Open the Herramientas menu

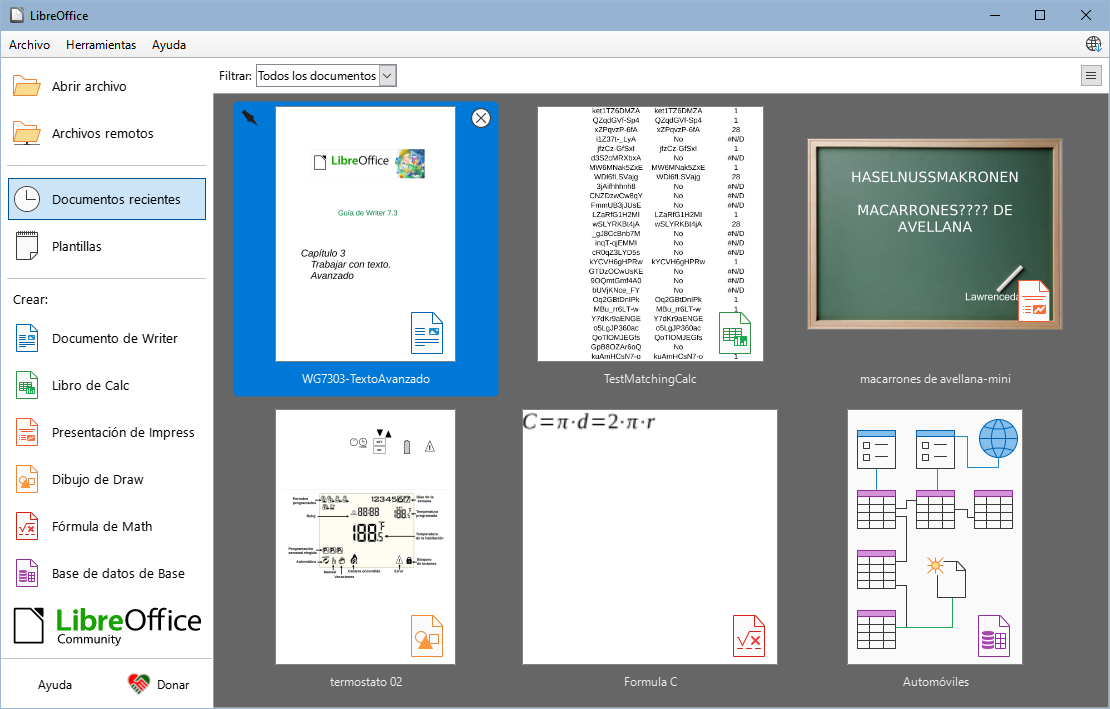[x=101, y=45]
